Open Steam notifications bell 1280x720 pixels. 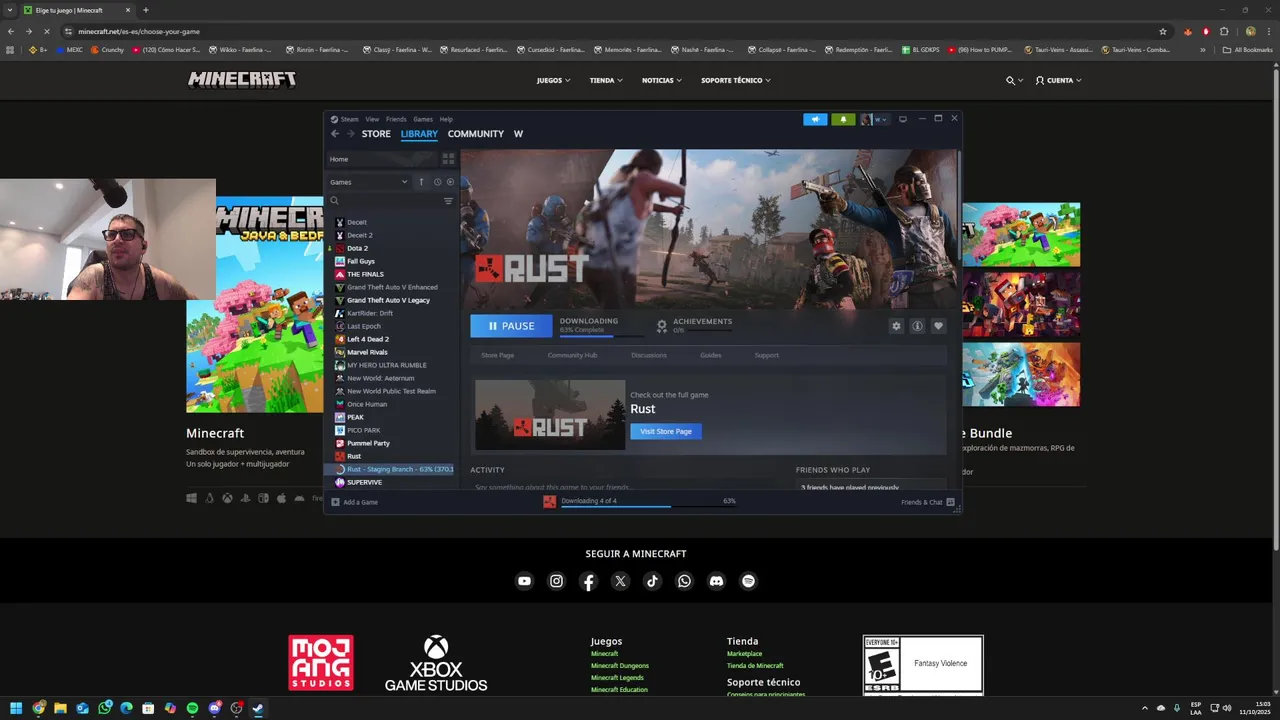(843, 119)
